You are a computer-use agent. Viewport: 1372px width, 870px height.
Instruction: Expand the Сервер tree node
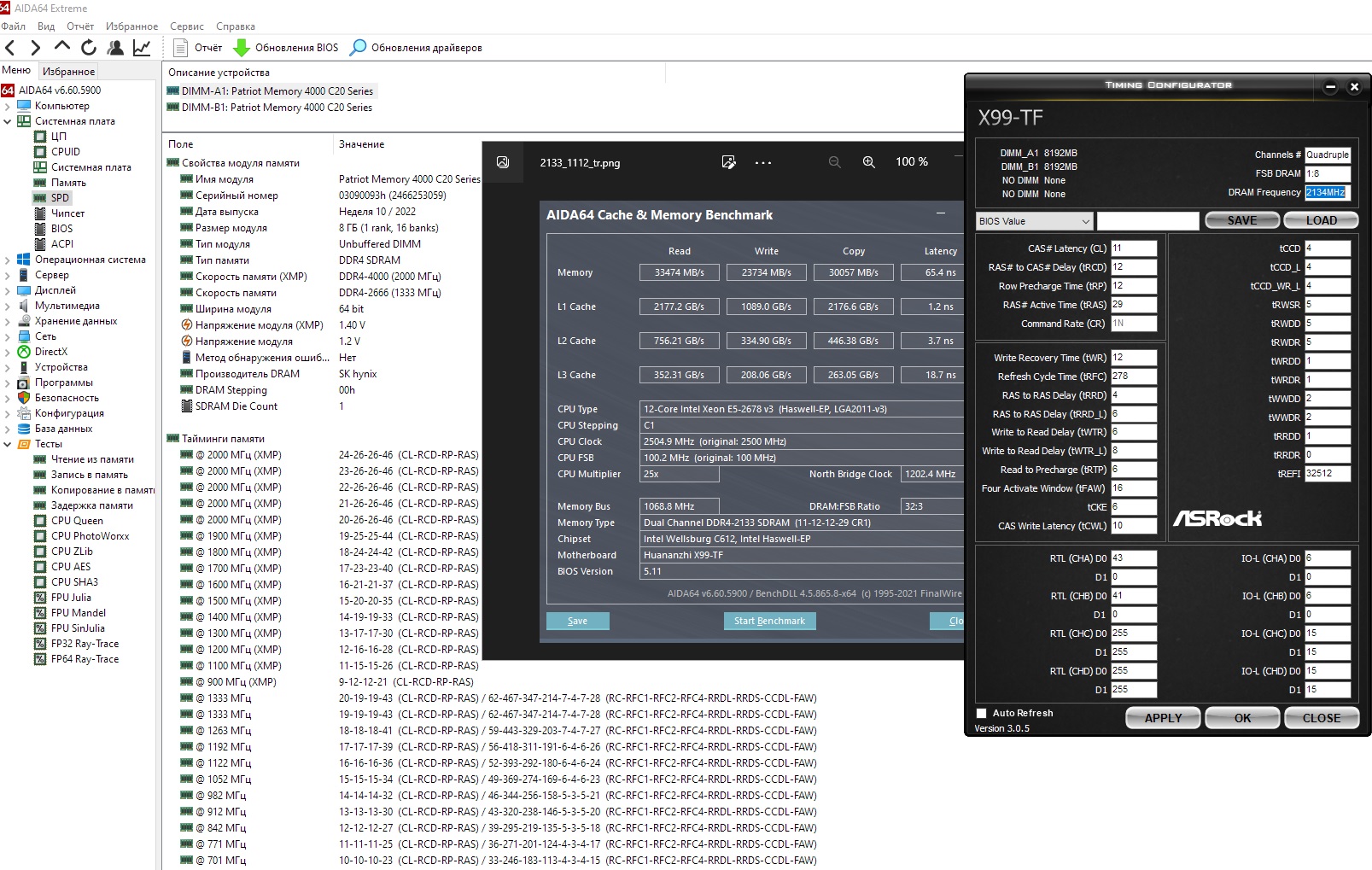(x=8, y=276)
